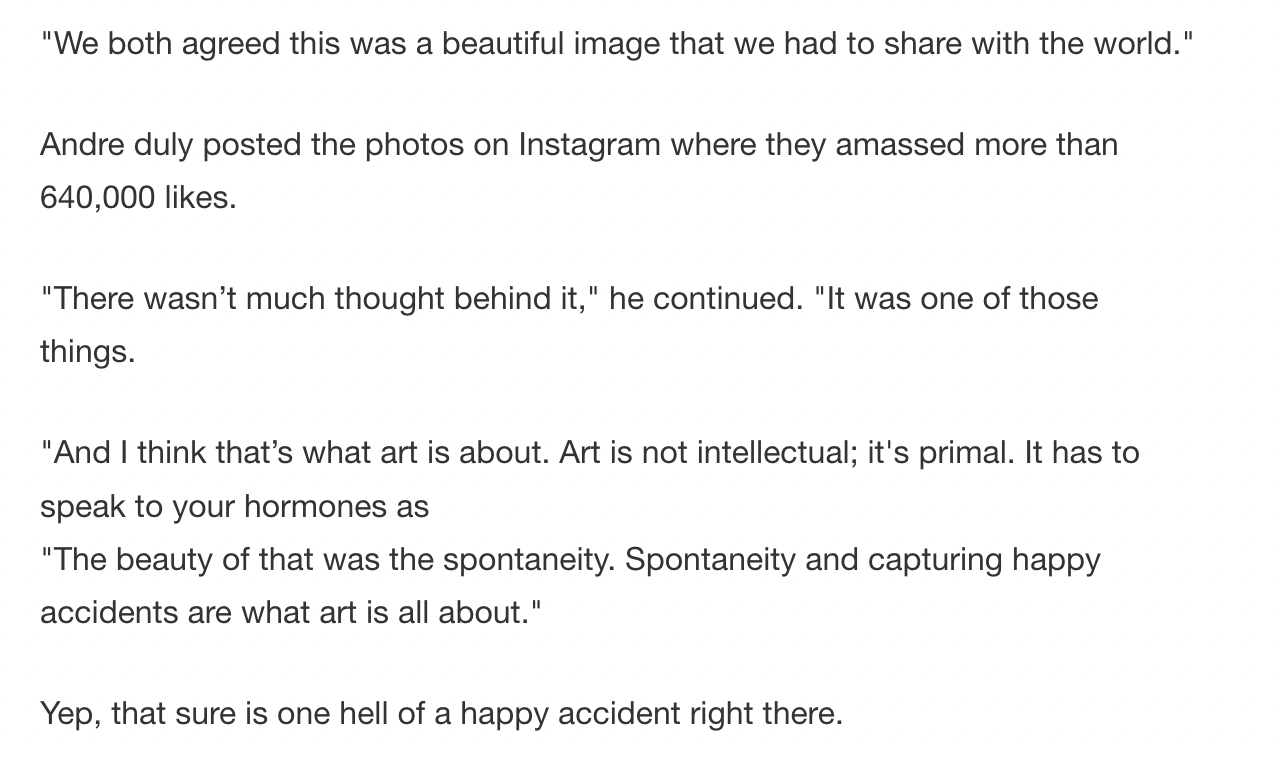Screen dimensions: 1282x764
Task: Click the quote about sharing a beautiful image
Action: coord(617,45)
